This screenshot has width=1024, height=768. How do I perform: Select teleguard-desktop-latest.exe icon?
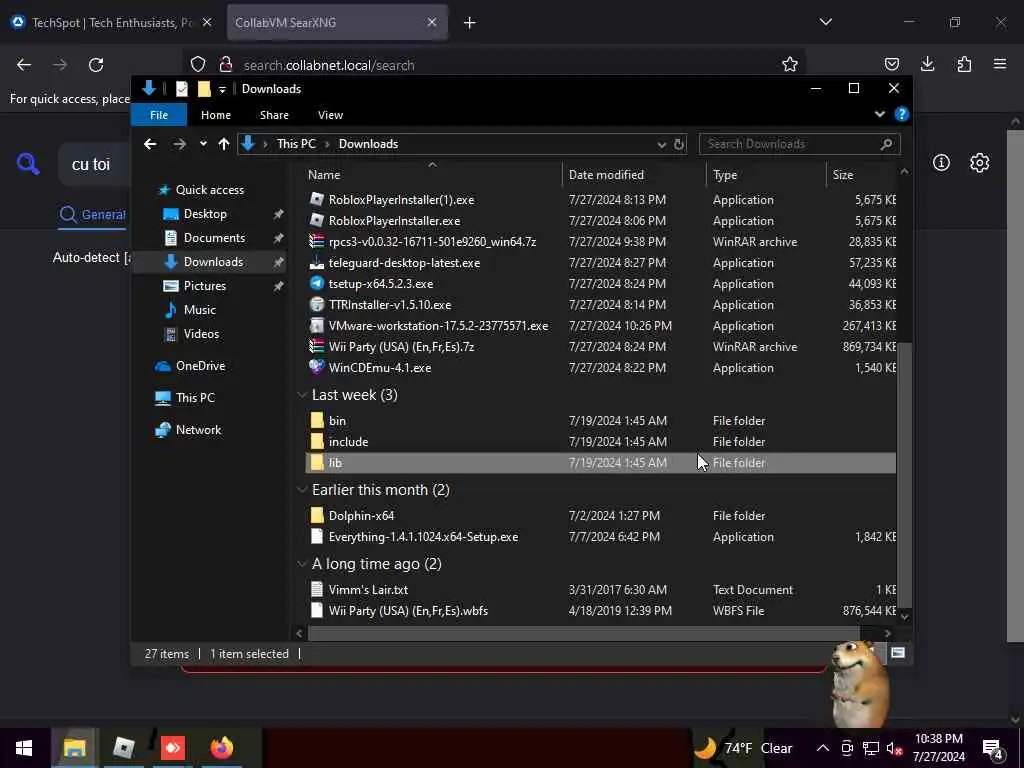pyautogui.click(x=317, y=263)
